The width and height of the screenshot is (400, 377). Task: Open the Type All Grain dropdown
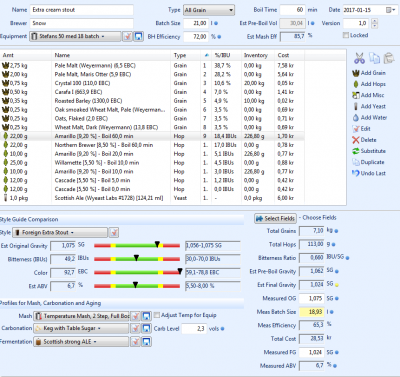[x=209, y=10]
